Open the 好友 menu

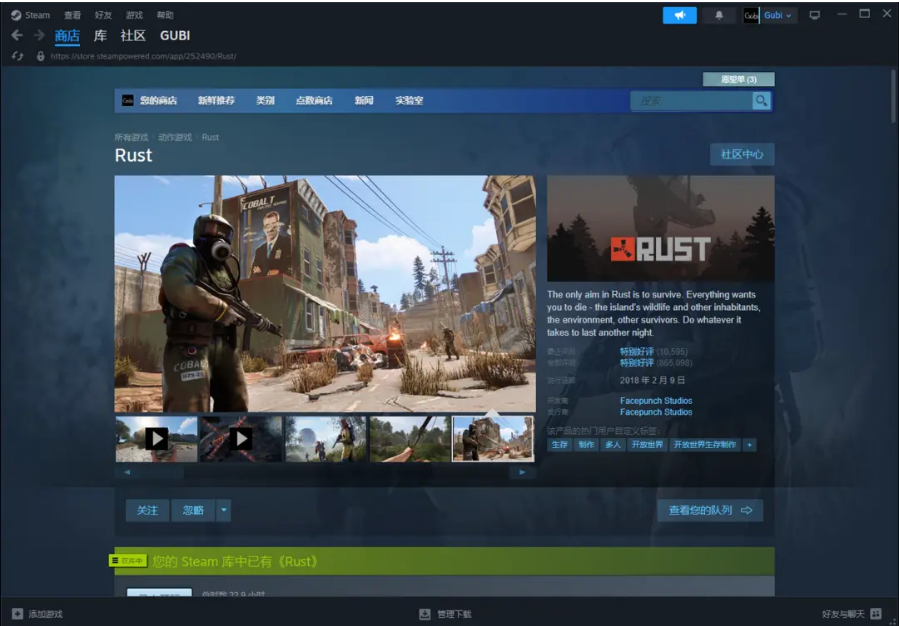(x=104, y=15)
